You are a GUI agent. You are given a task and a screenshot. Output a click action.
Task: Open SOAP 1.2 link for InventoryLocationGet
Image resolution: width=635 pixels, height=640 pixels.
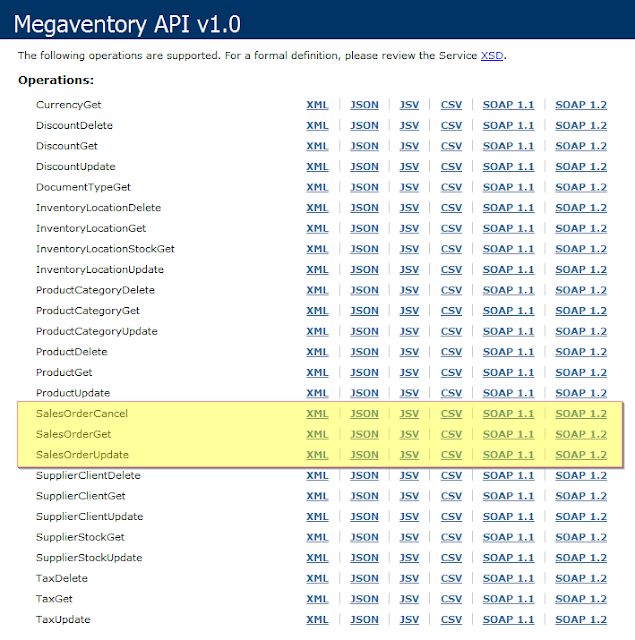(581, 228)
